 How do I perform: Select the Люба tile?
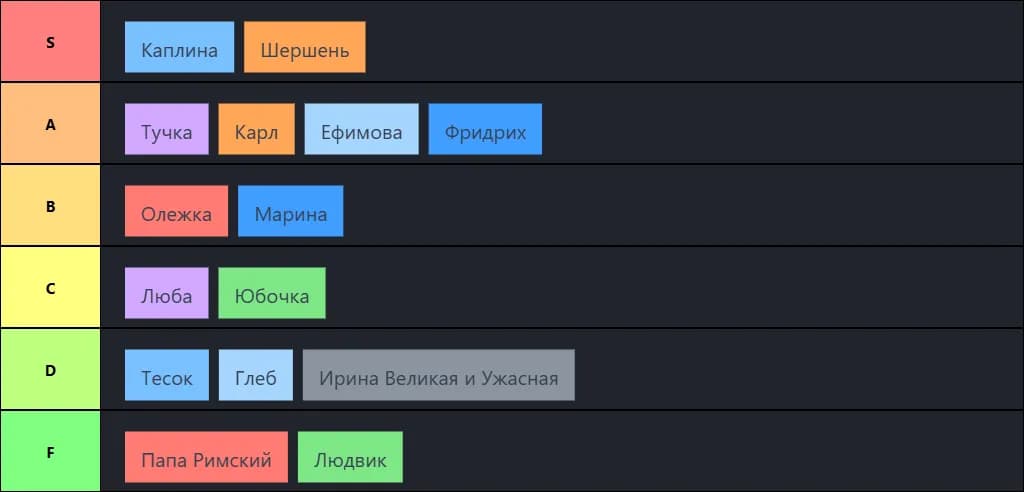coord(167,293)
